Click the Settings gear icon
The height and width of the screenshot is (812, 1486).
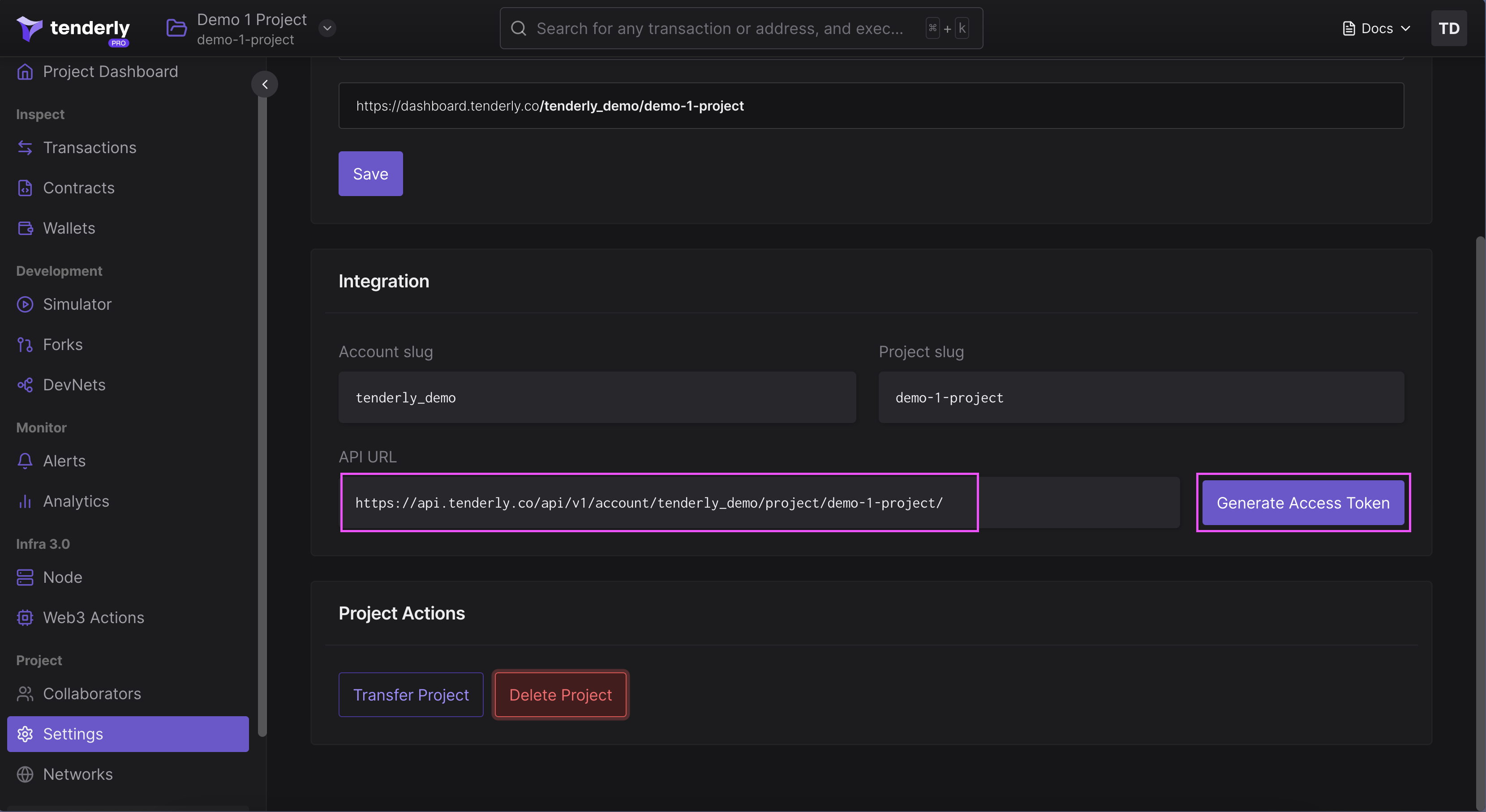click(x=25, y=734)
